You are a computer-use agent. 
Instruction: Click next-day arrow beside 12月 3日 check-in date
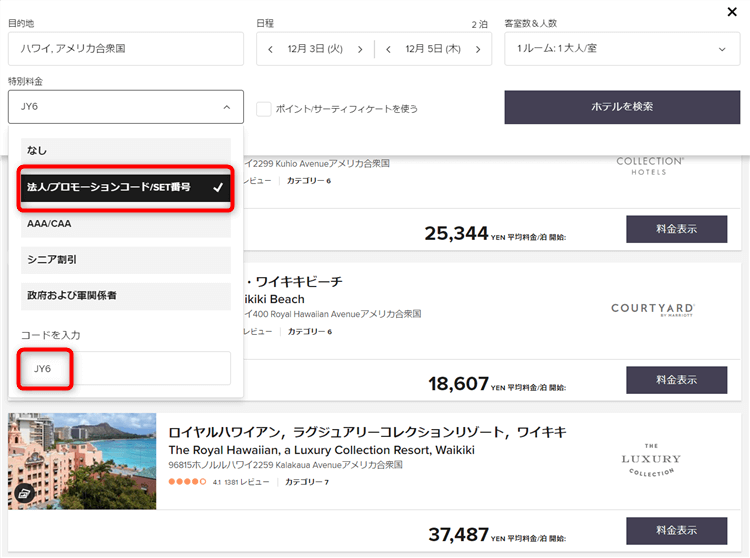pyautogui.click(x=359, y=48)
